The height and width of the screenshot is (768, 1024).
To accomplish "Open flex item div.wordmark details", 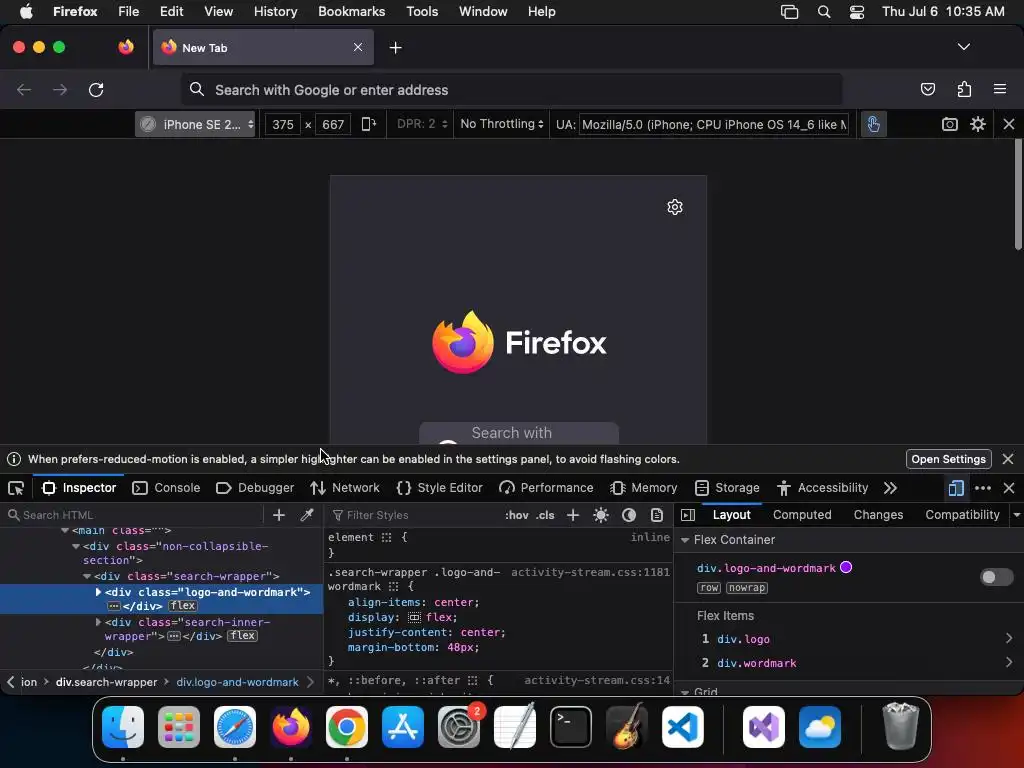I will tap(1008, 662).
